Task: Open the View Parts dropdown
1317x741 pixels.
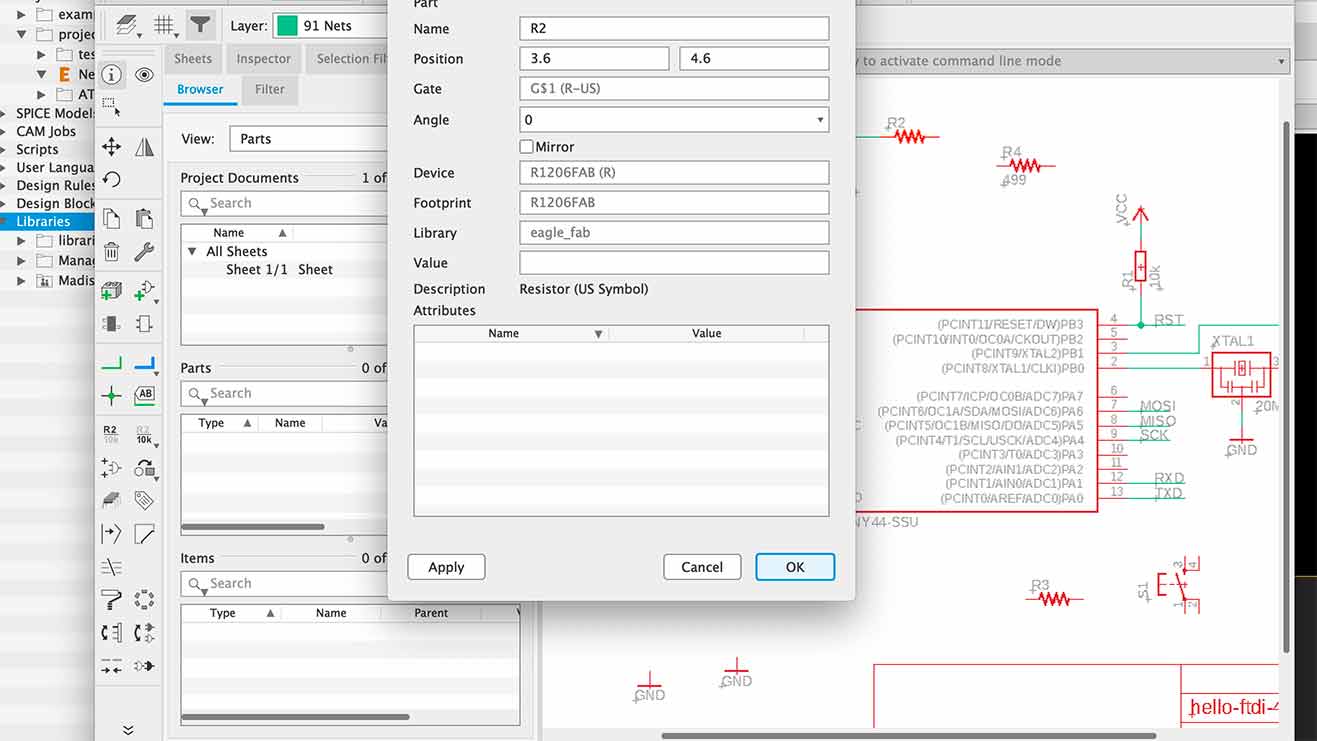Action: 308,139
